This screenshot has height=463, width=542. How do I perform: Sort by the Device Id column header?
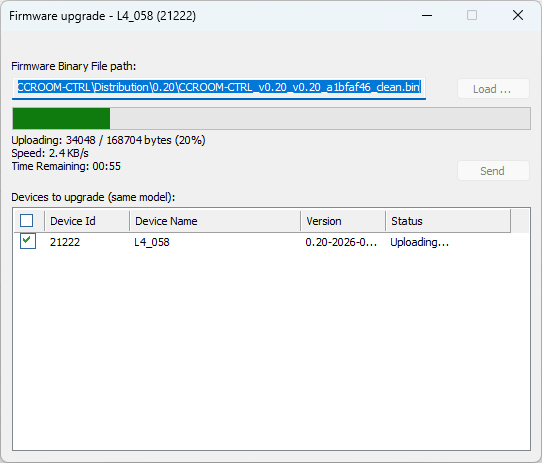click(x=87, y=221)
